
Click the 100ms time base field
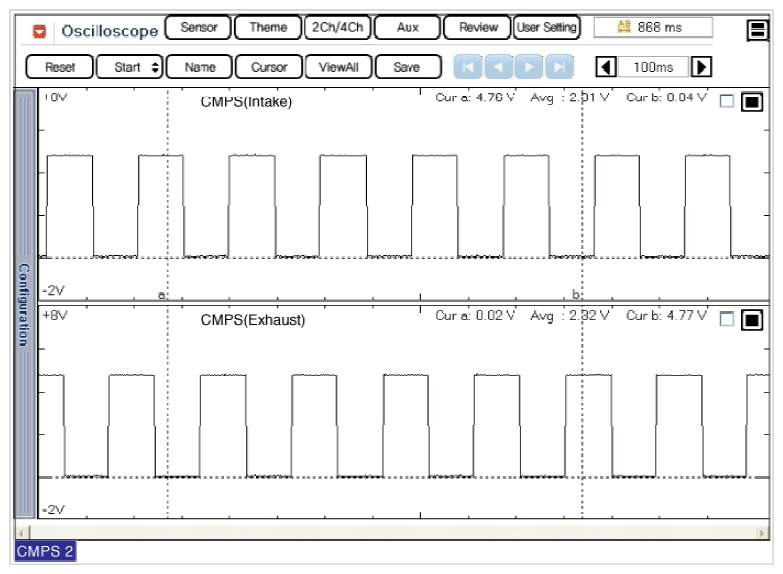pyautogui.click(x=653, y=68)
